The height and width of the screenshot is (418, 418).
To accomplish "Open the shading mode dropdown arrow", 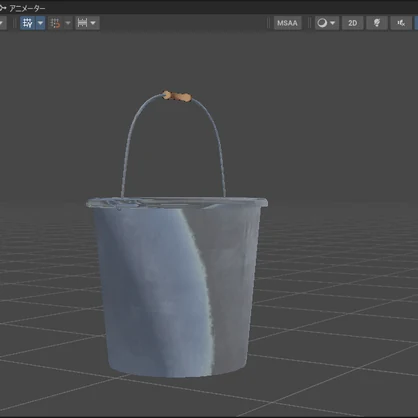I will 333,23.
